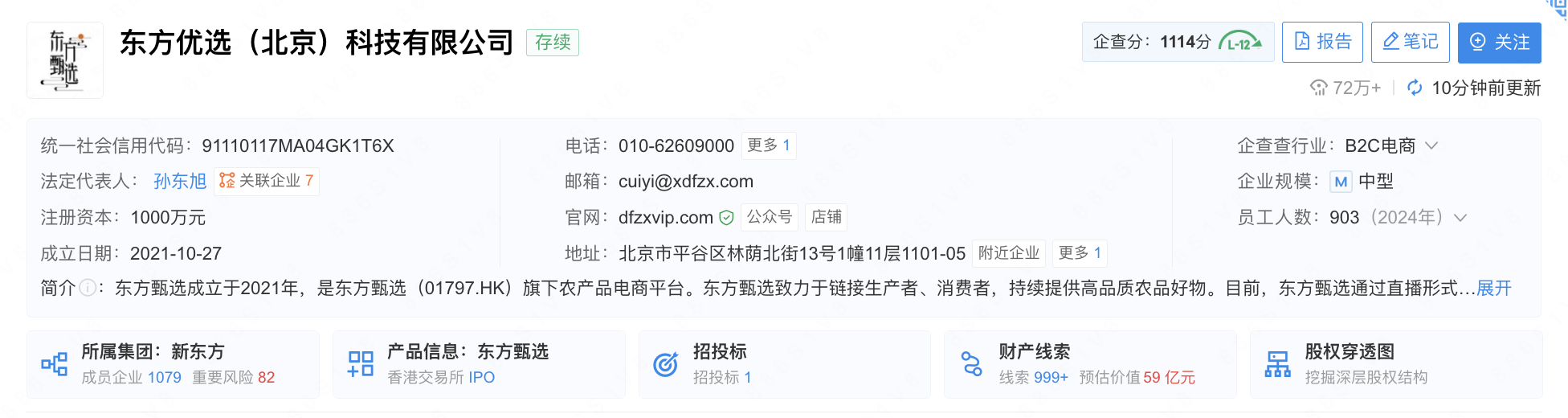Click the 财产线索 icon
Screen dimensions: 1568x418
[x=972, y=364]
